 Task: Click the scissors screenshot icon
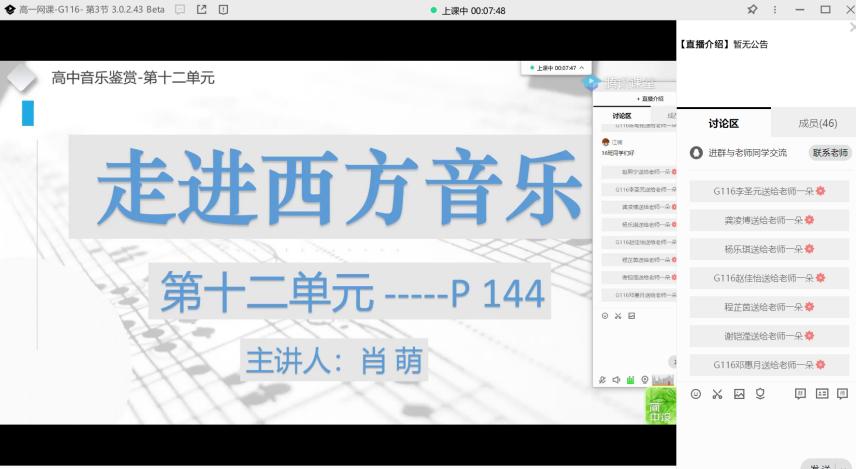point(717,394)
